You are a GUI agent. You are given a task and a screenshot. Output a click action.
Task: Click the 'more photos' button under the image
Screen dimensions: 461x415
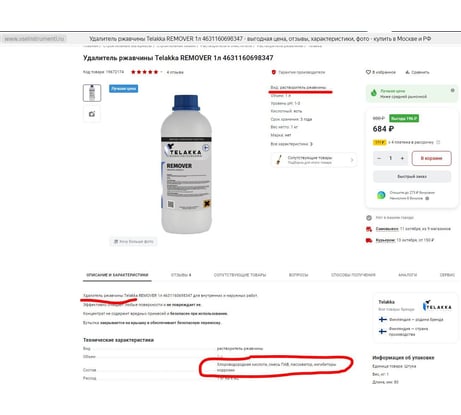[134, 241]
